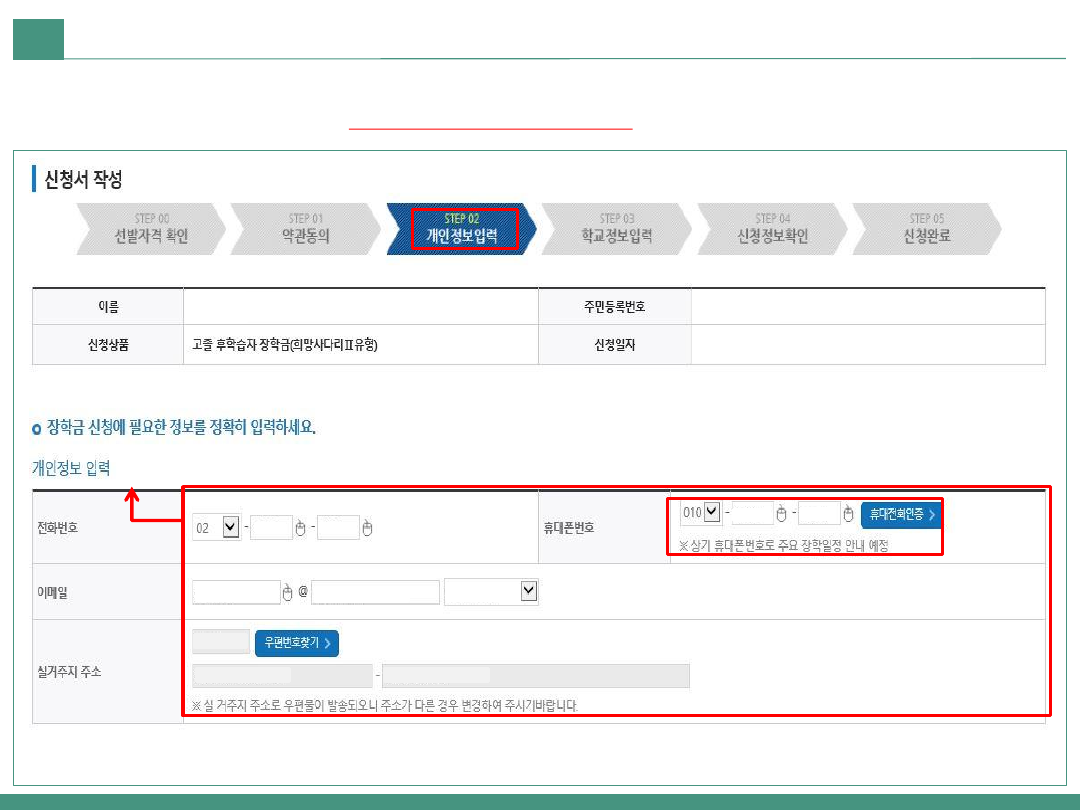This screenshot has height=810, width=1080.
Task: Open the 02 area code dropdown
Action: [230, 527]
